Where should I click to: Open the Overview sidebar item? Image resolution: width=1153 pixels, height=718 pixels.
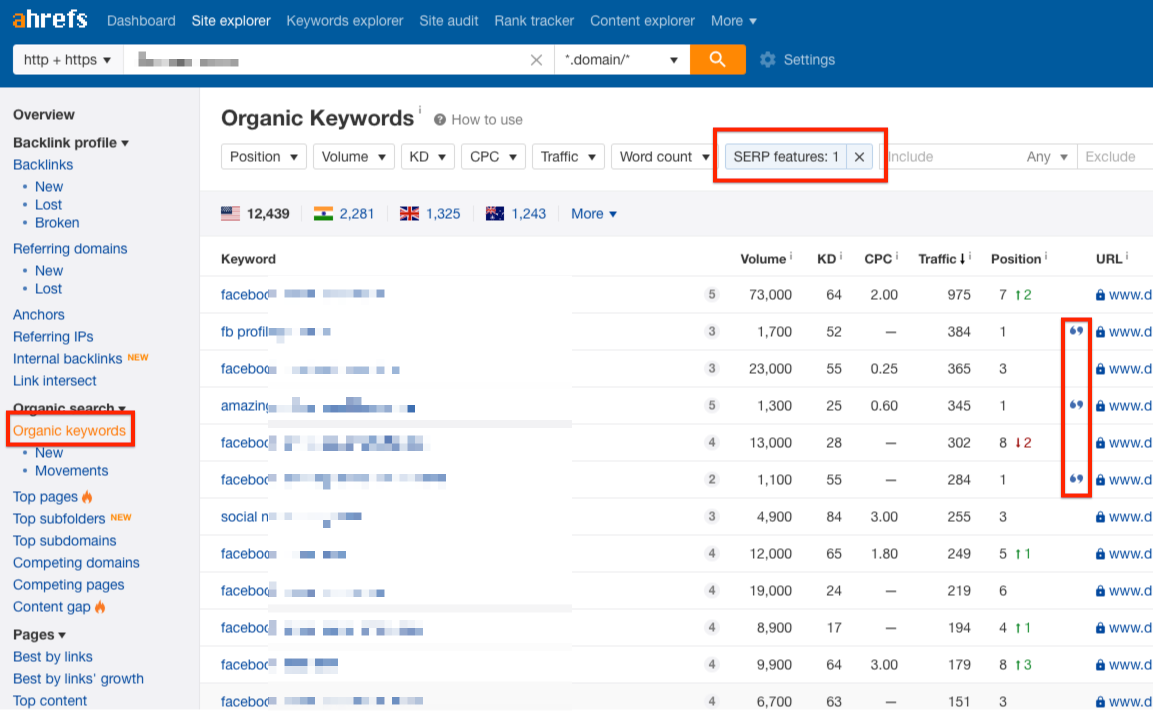(x=43, y=115)
